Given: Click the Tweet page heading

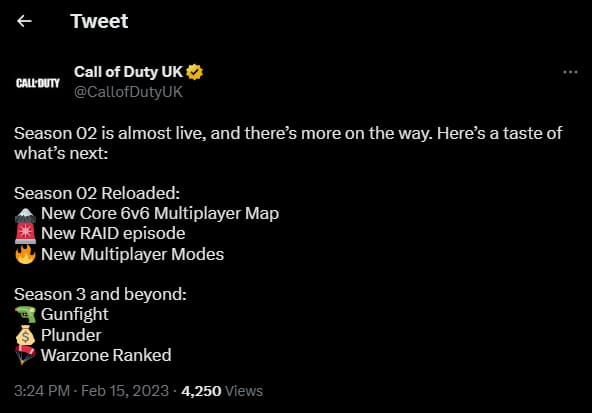Looking at the screenshot, I should [x=99, y=21].
